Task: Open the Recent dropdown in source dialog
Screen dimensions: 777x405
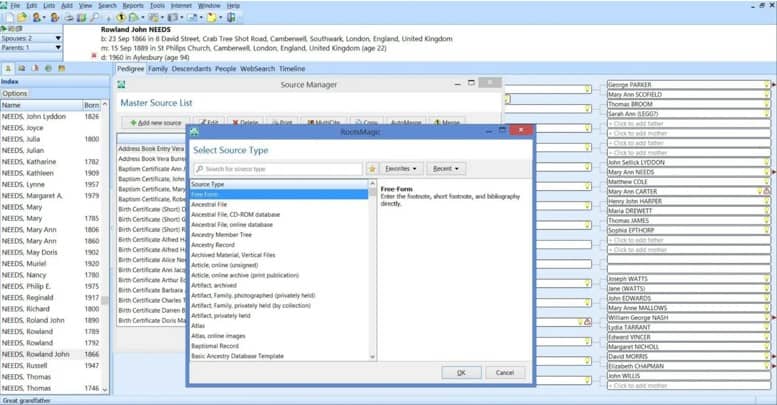Action: point(446,169)
